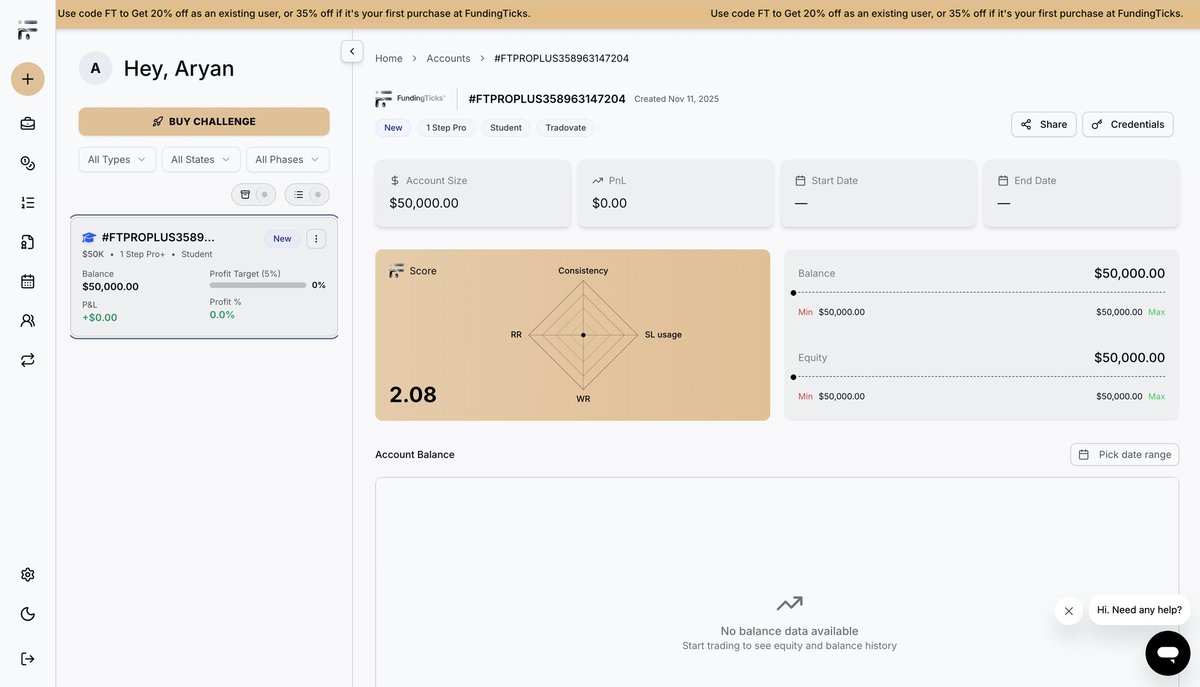Click the SL usage label on radar chart
Screen dimensions: 1200x687
(x=663, y=334)
